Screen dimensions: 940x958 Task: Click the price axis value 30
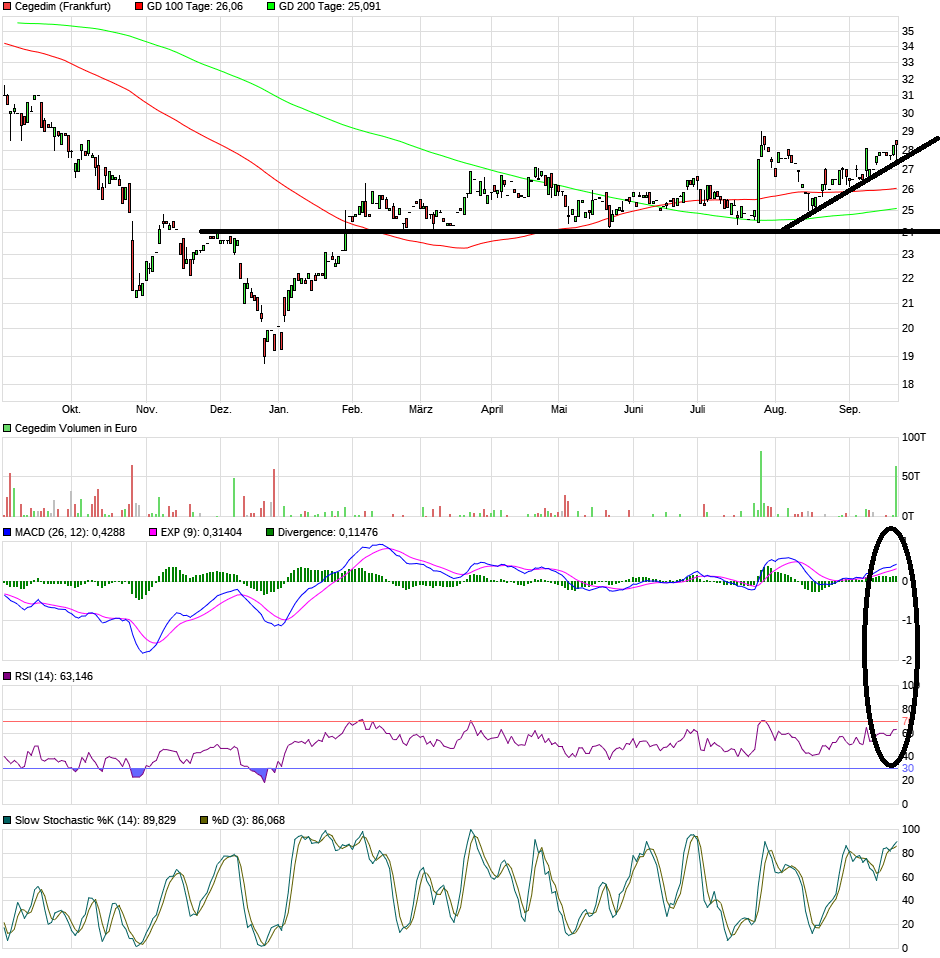pyautogui.click(x=908, y=113)
